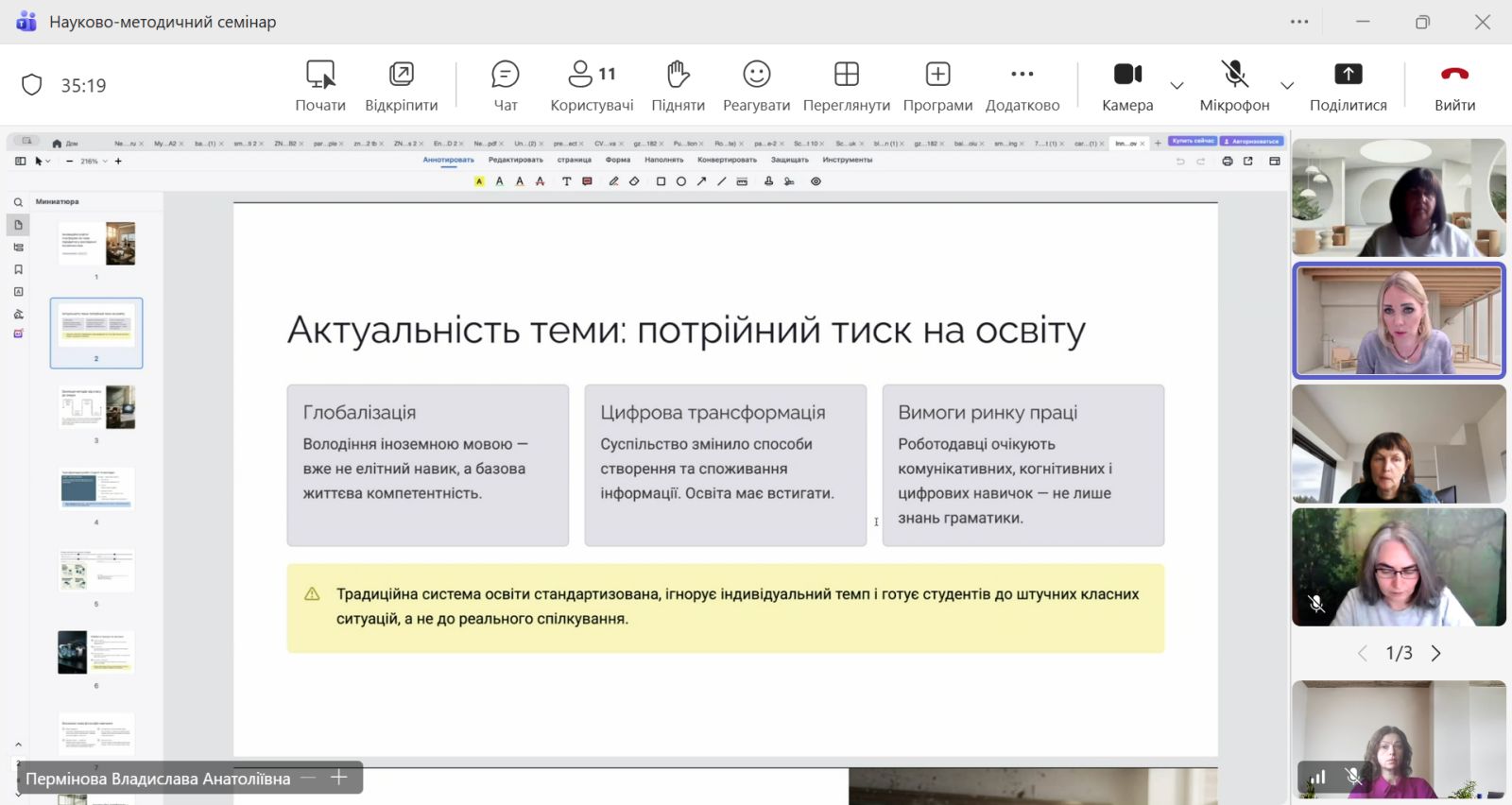Select the rectangle shape tool
The width and height of the screenshot is (1512, 805).
pyautogui.click(x=661, y=181)
